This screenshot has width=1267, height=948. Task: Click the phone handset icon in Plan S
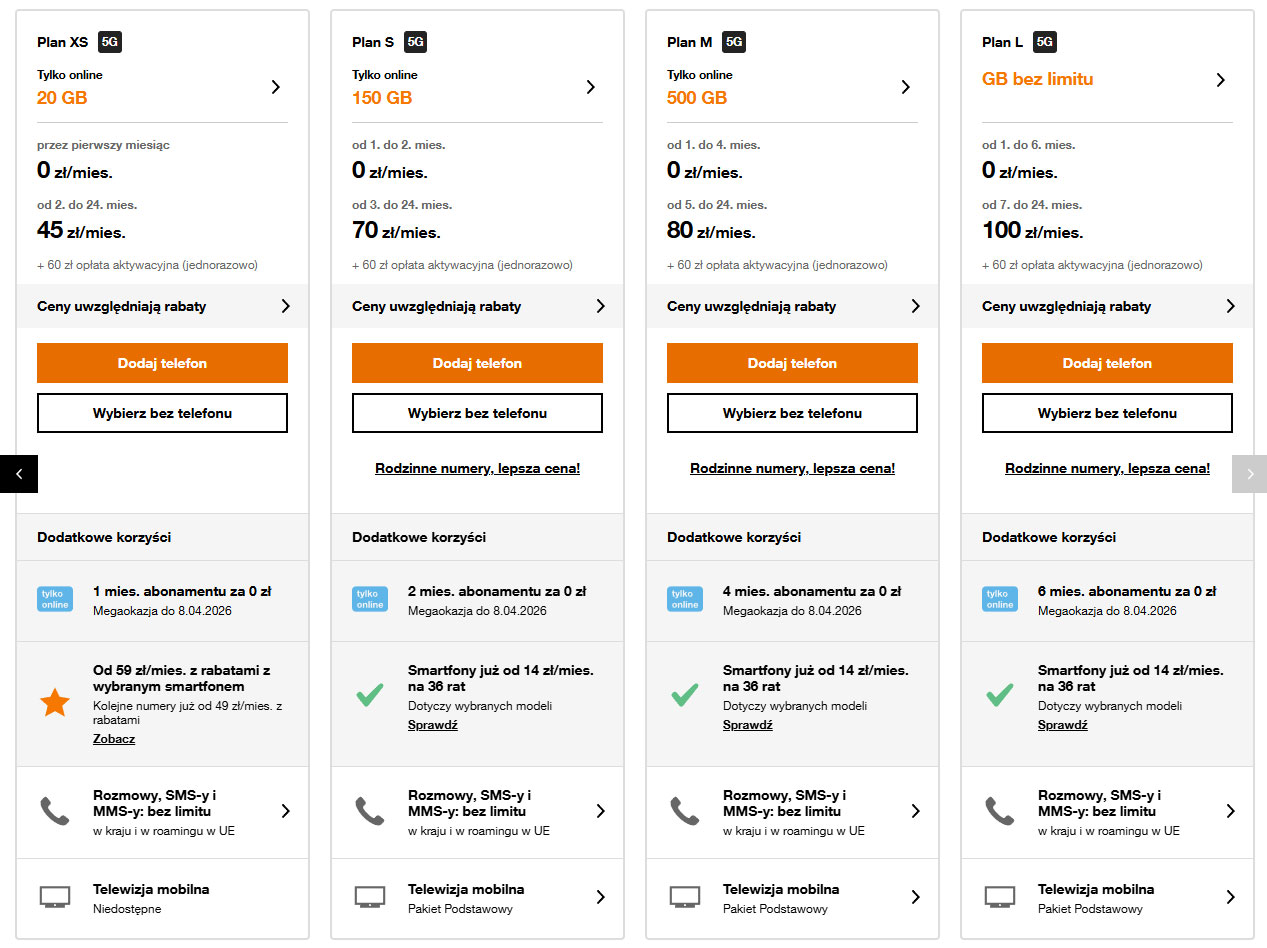(370, 810)
